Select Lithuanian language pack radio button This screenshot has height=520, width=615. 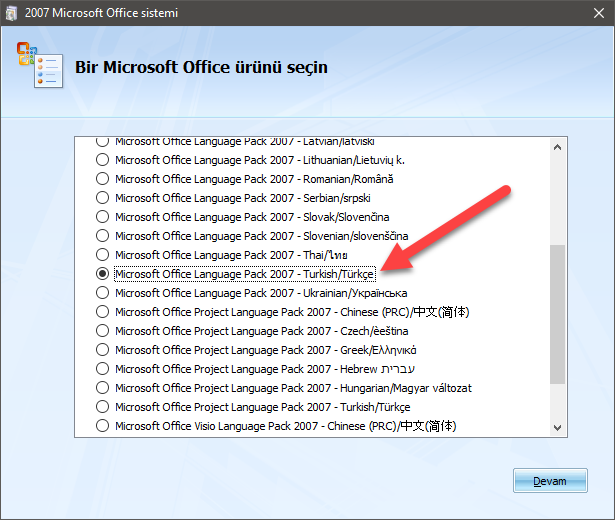pos(102,160)
